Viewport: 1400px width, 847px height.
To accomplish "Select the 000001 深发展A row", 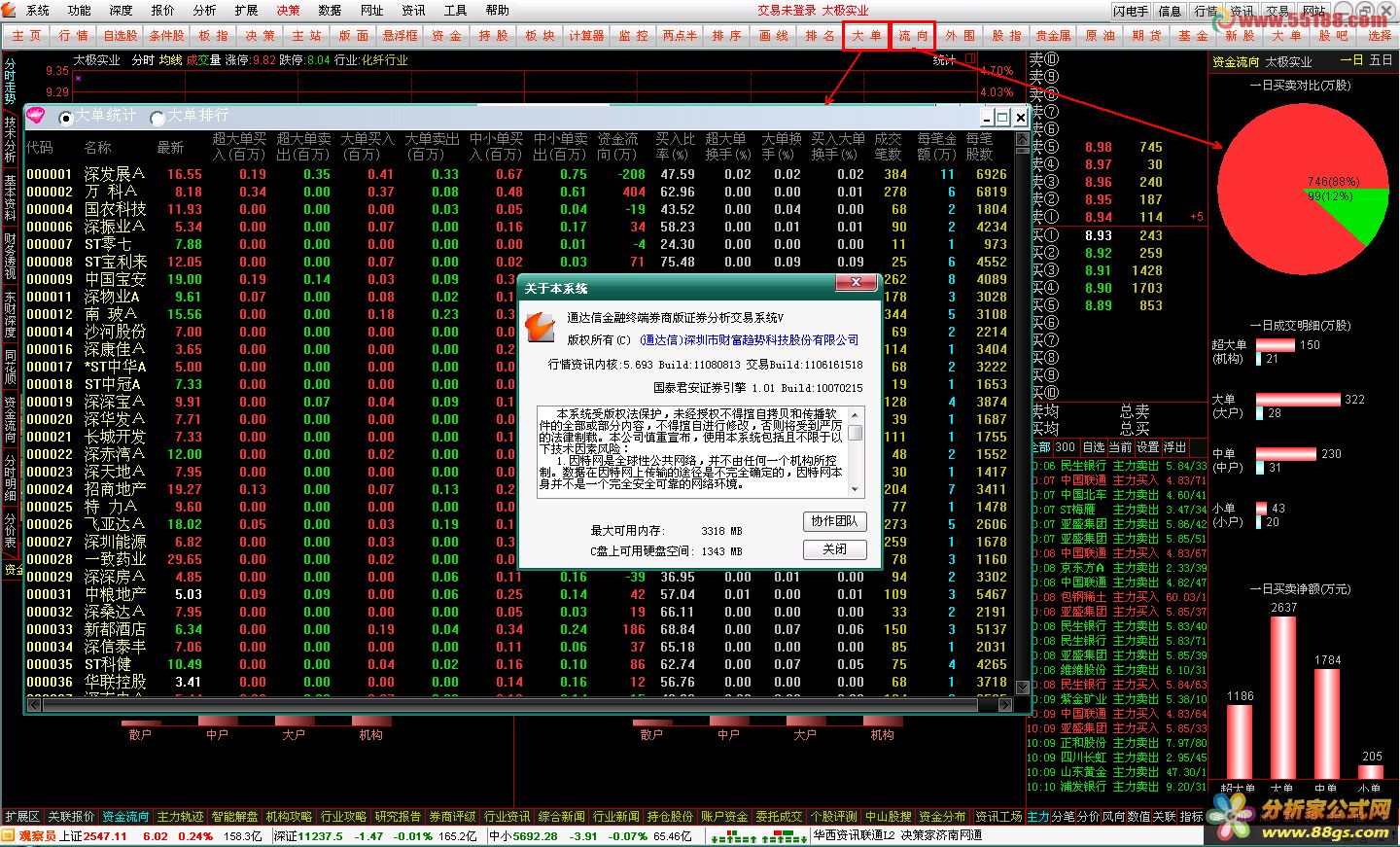I will [518, 174].
